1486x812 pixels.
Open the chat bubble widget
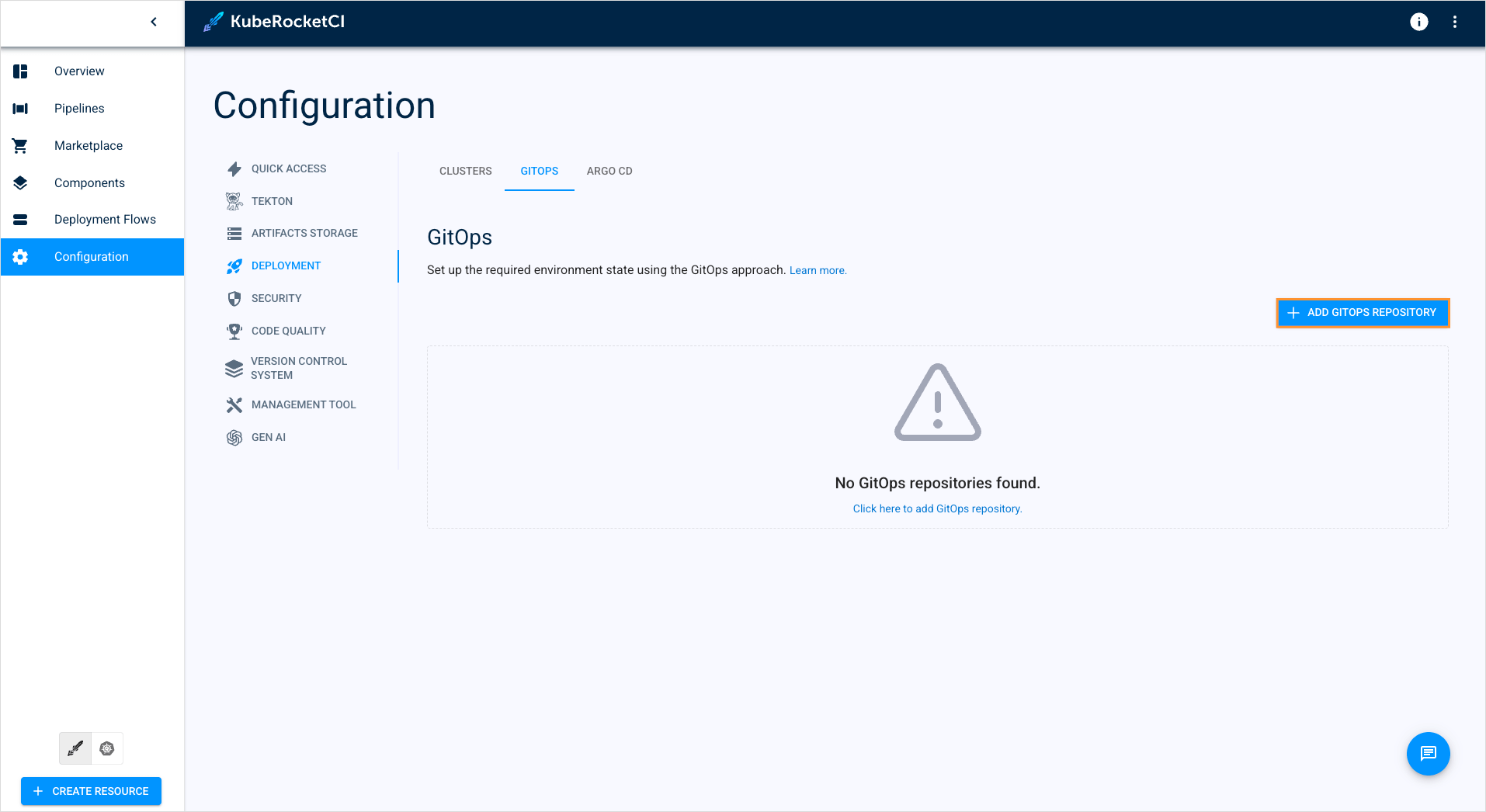[1428, 753]
